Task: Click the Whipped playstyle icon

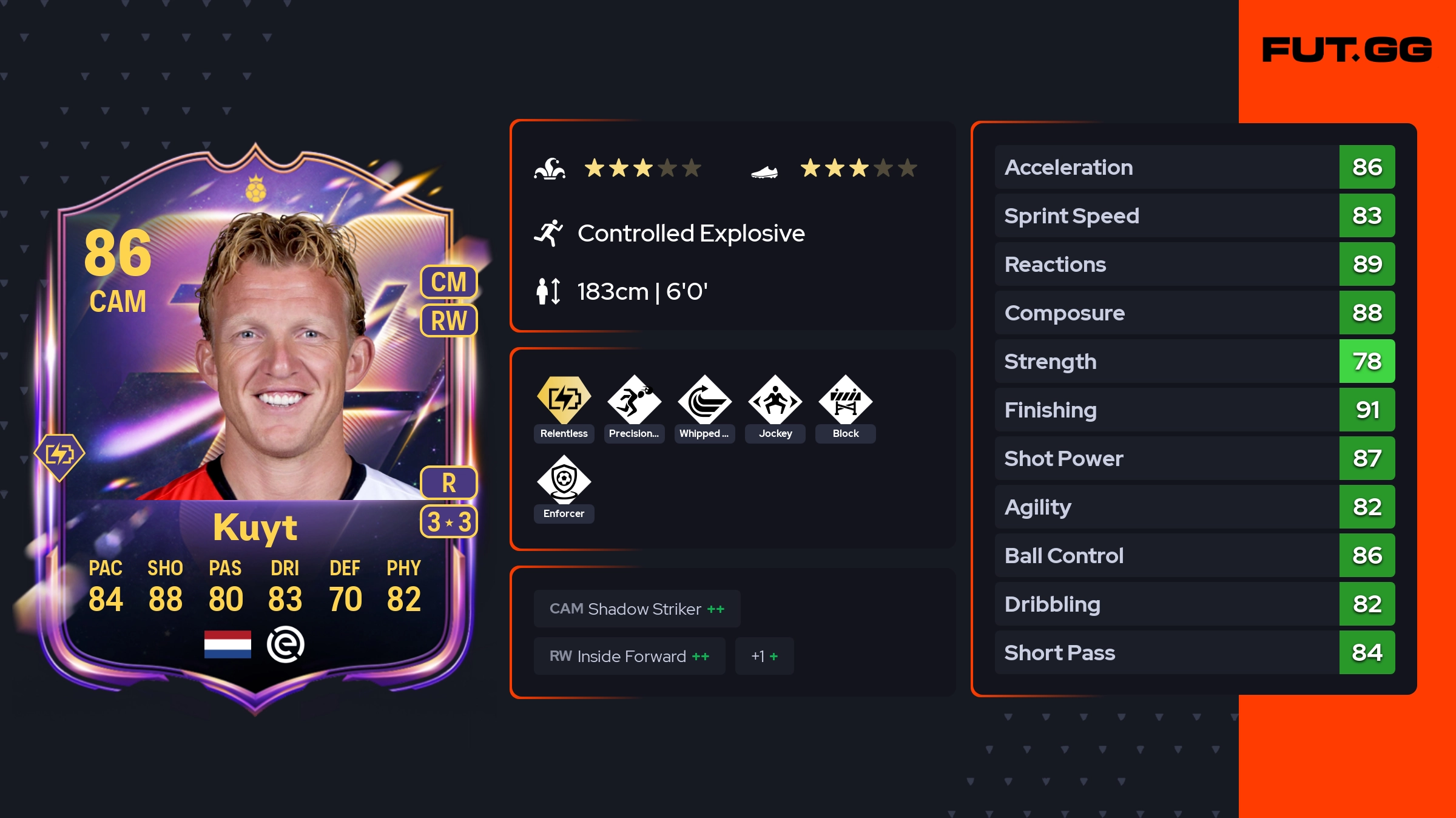Action: (x=704, y=399)
